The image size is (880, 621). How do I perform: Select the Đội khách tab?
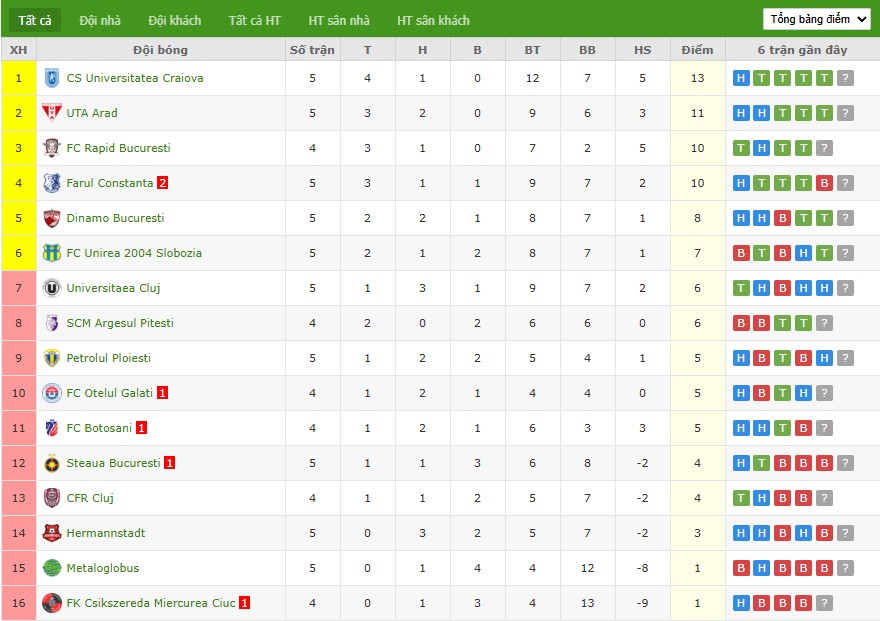coord(174,20)
